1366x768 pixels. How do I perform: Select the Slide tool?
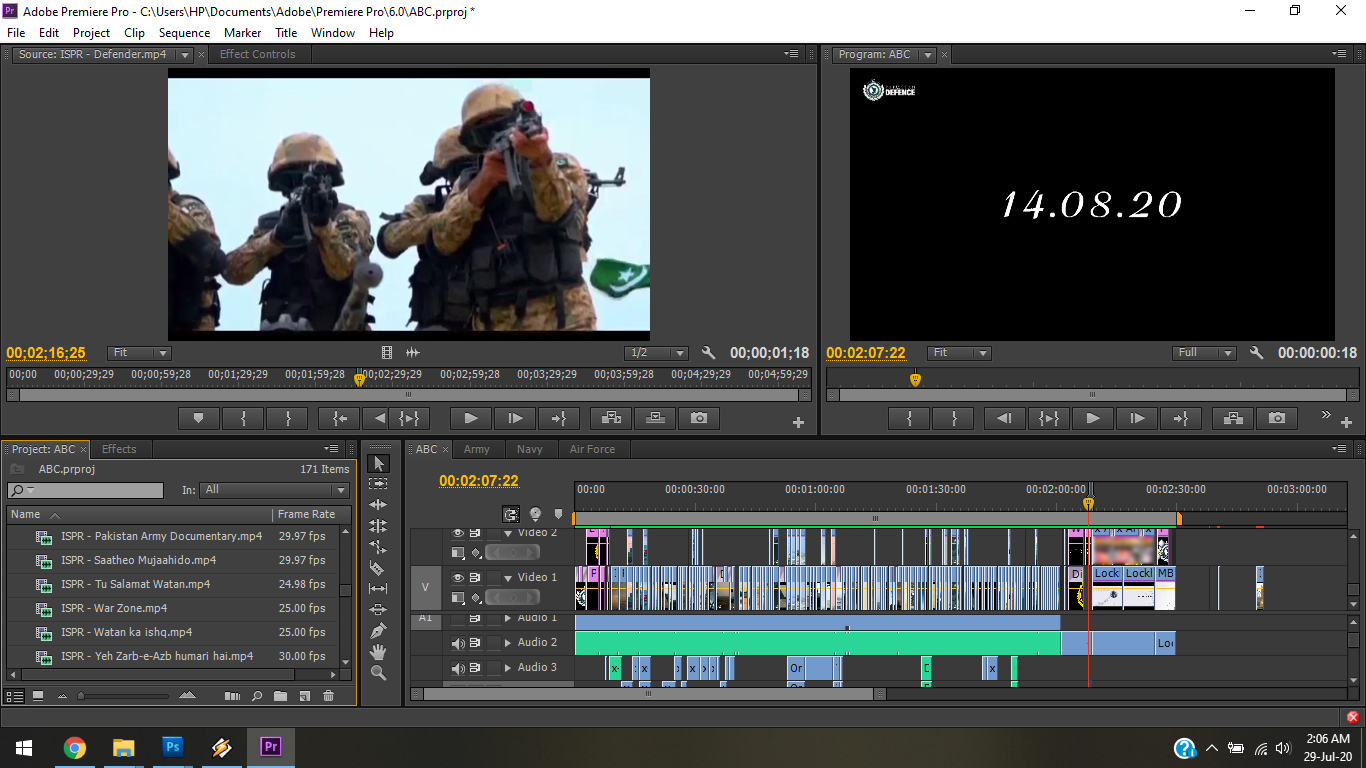click(x=378, y=610)
